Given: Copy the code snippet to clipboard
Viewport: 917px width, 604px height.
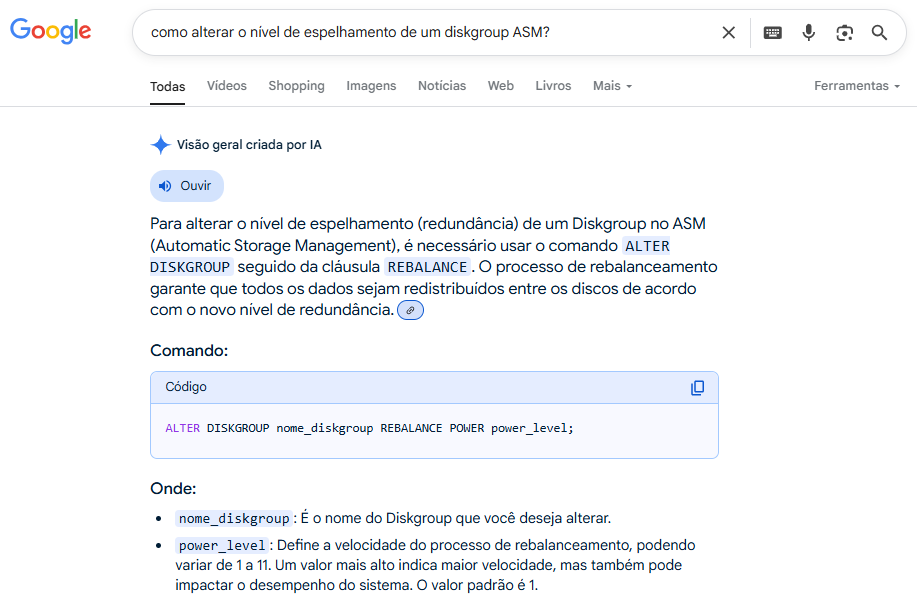Looking at the screenshot, I should pos(697,388).
